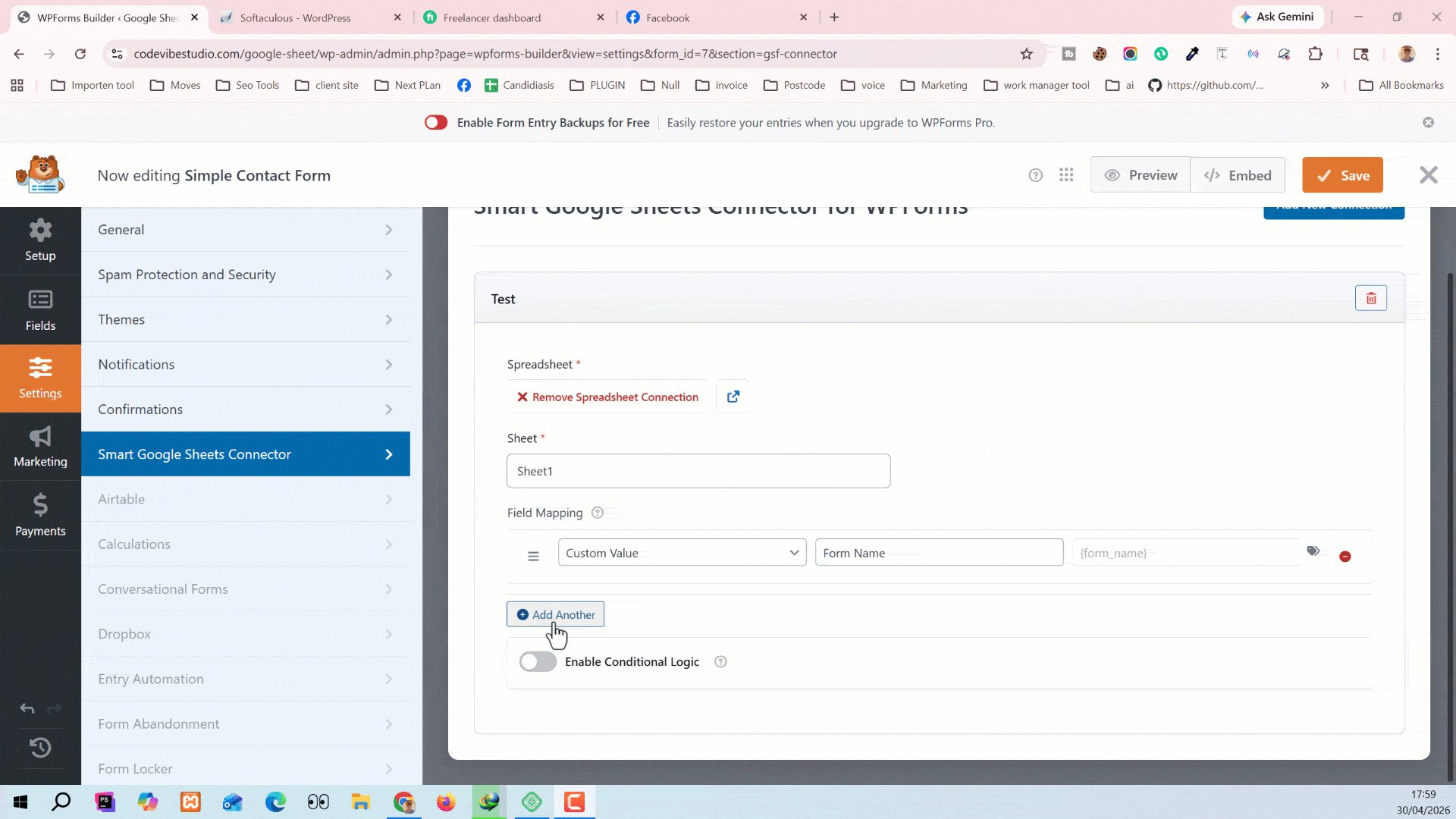The height and width of the screenshot is (819, 1456).
Task: Expand Notifications settings section
Action: 246,364
